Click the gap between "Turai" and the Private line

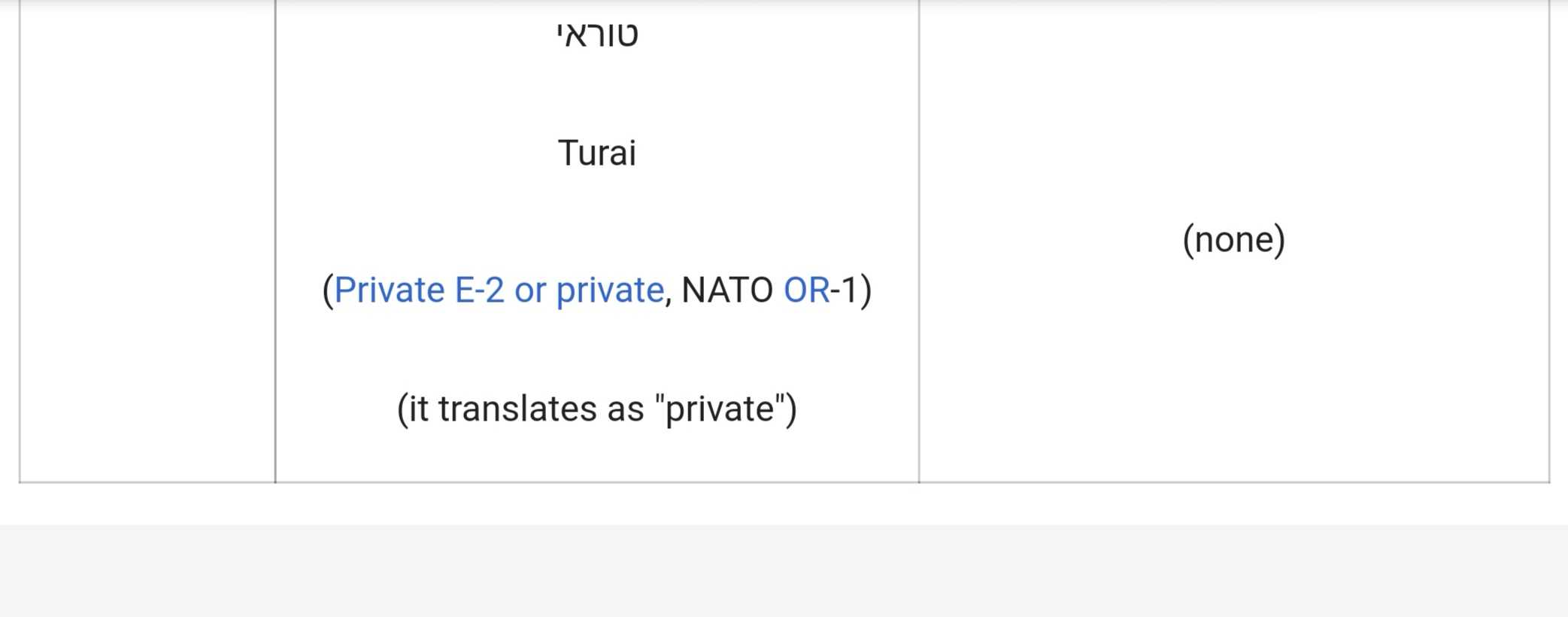pos(597,221)
